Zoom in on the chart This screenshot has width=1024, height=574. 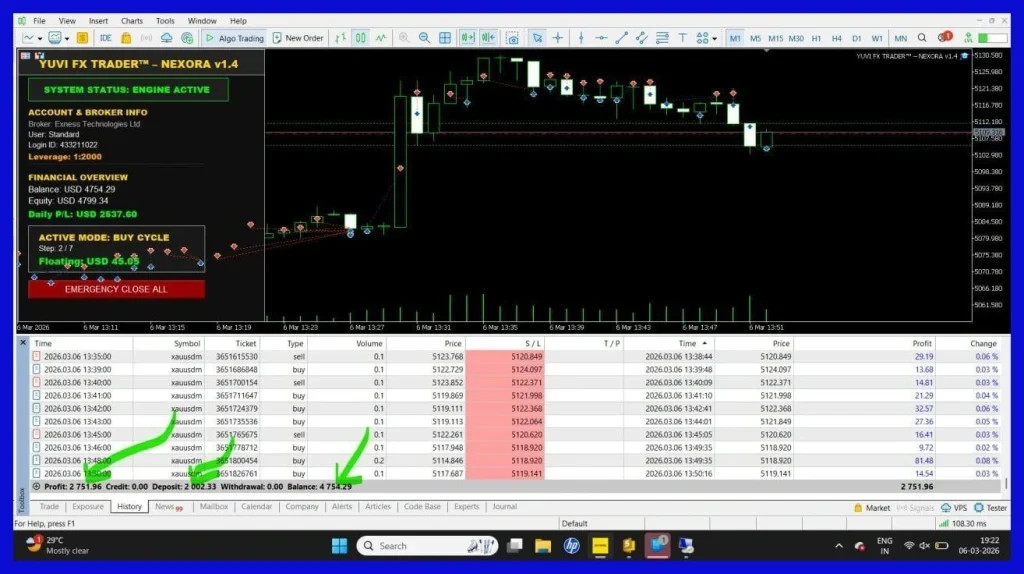[404, 38]
